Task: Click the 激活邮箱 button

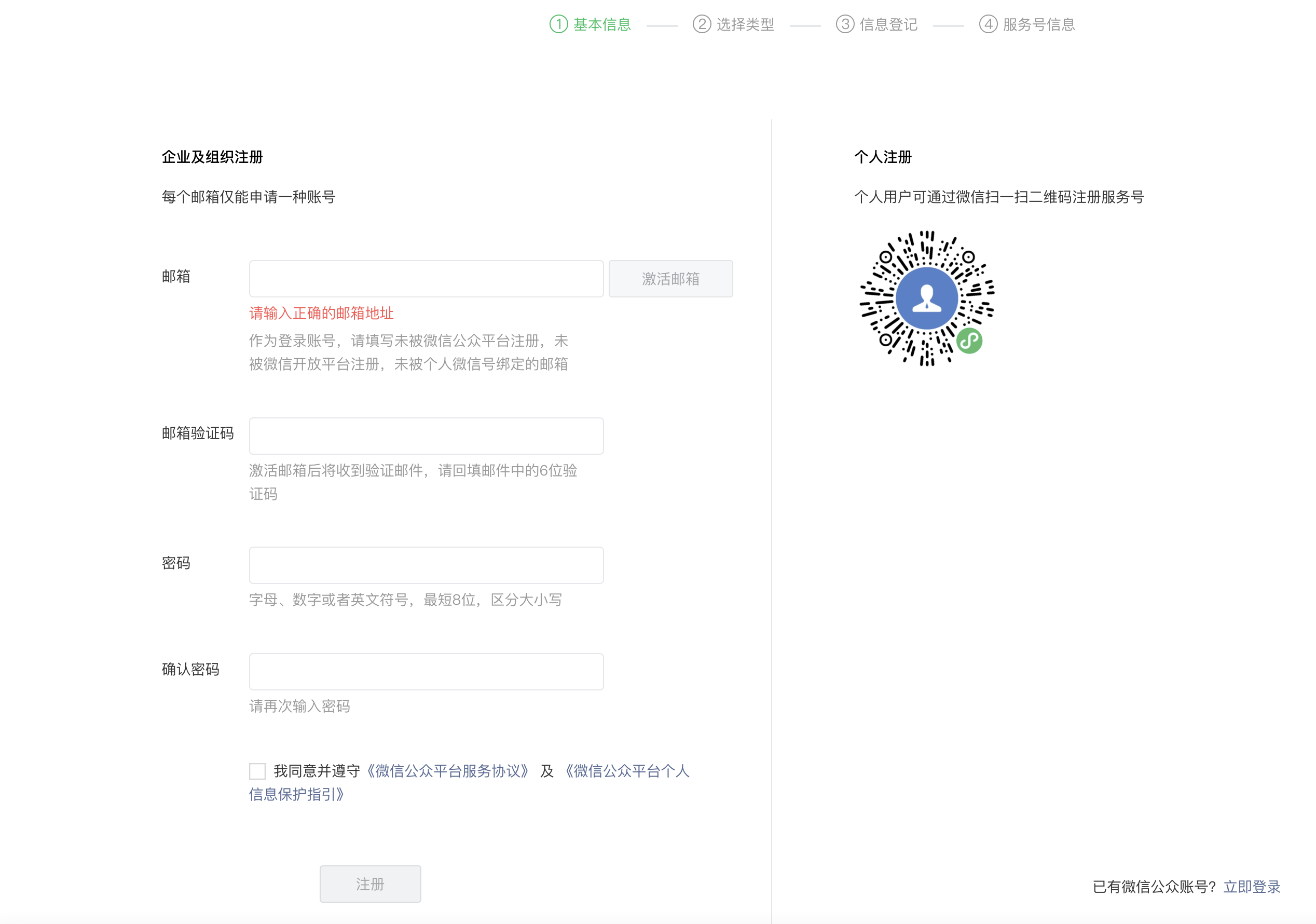Action: (x=670, y=279)
